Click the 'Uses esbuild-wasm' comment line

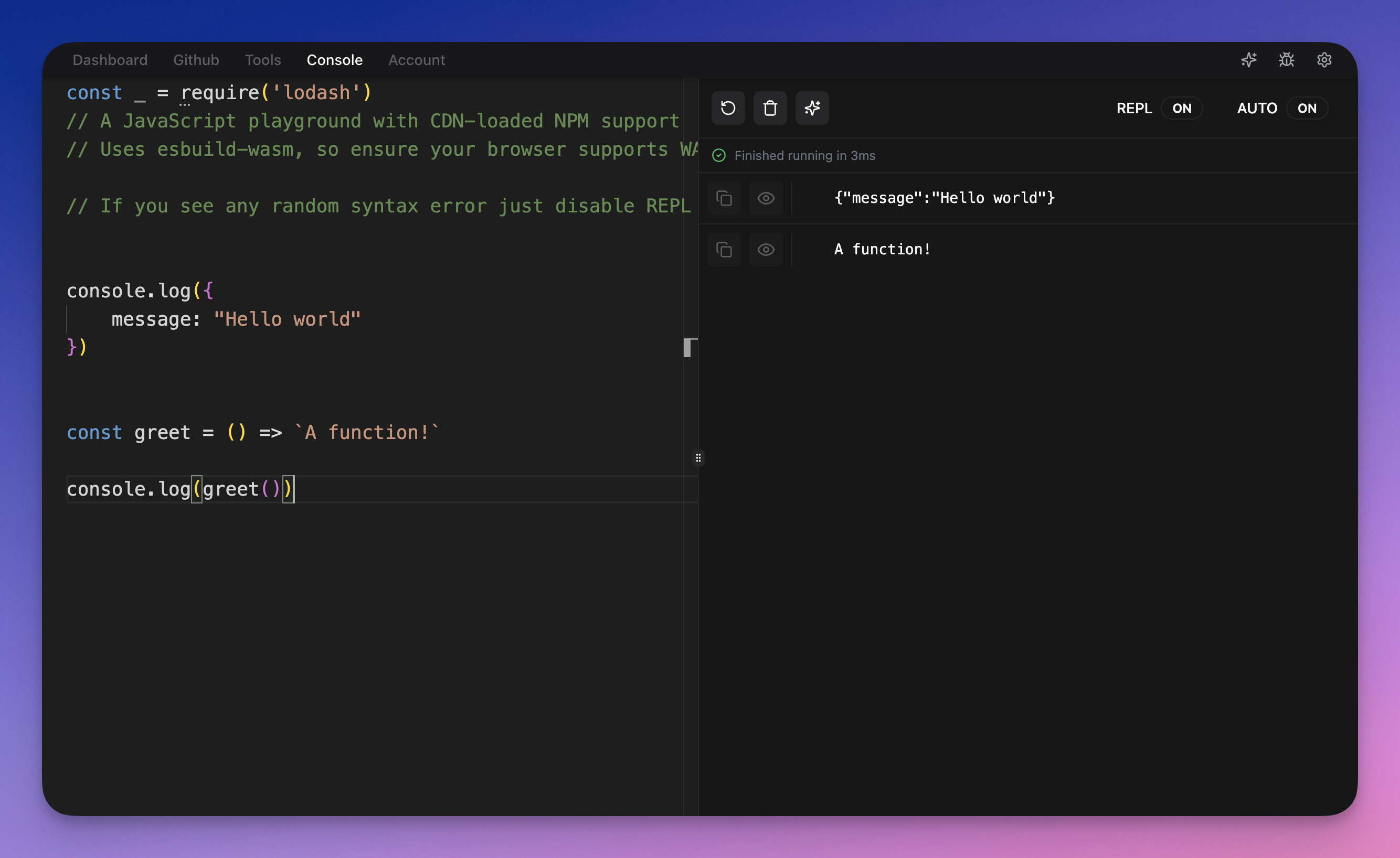(x=382, y=149)
